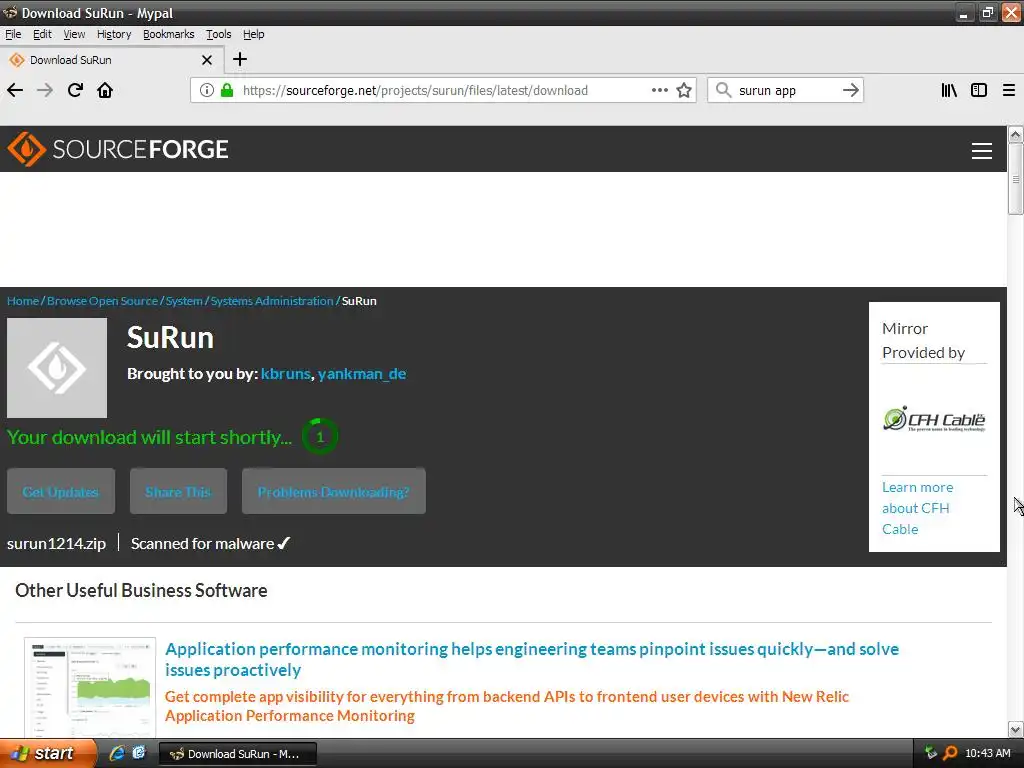Reload the current page

coord(75,90)
